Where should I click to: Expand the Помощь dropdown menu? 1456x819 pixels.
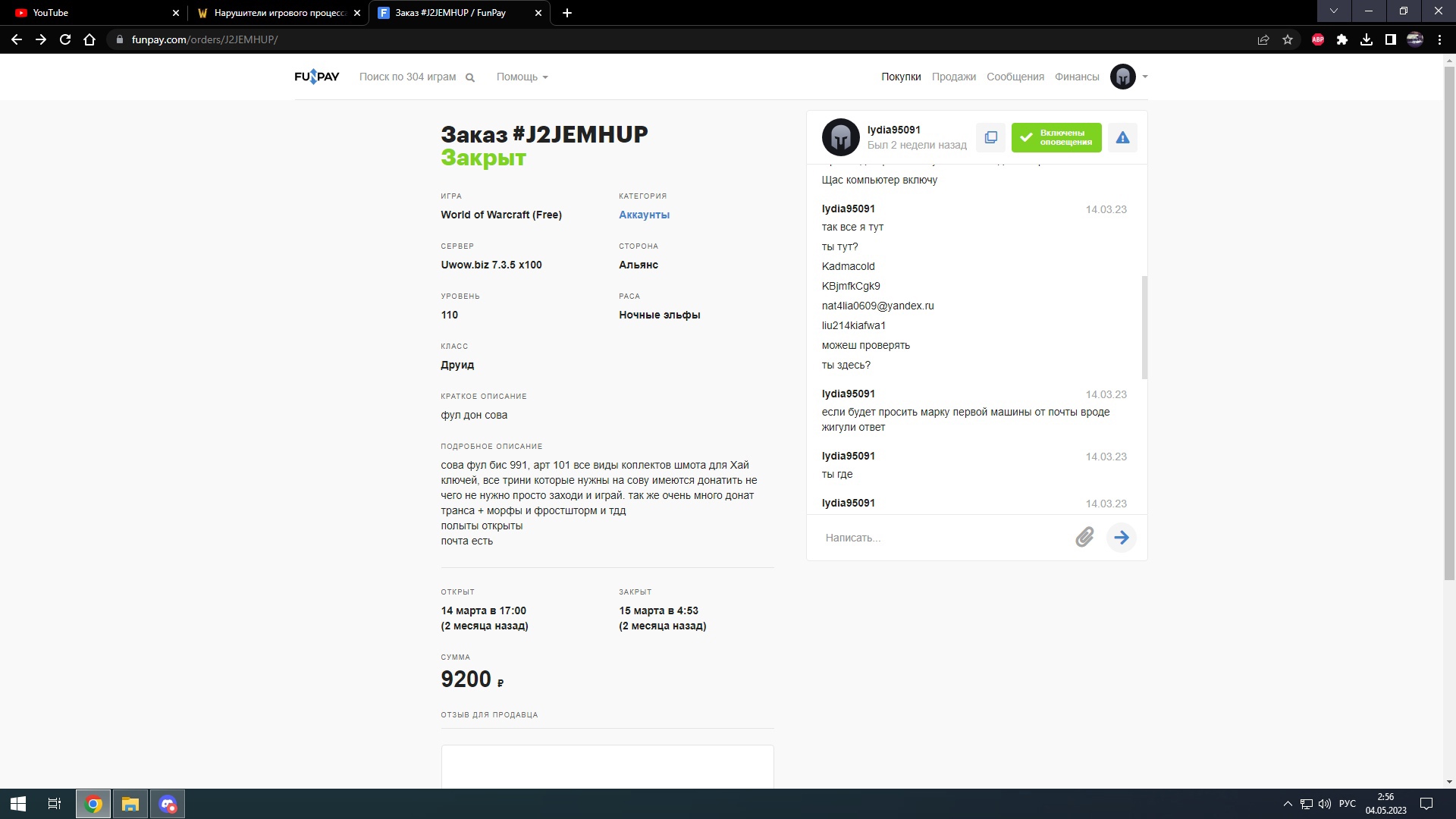(522, 77)
